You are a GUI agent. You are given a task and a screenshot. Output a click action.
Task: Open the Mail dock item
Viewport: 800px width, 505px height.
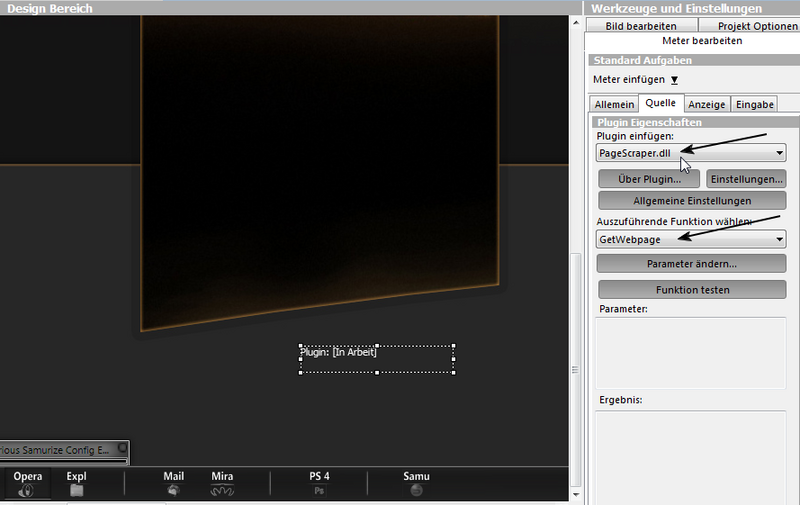173,483
